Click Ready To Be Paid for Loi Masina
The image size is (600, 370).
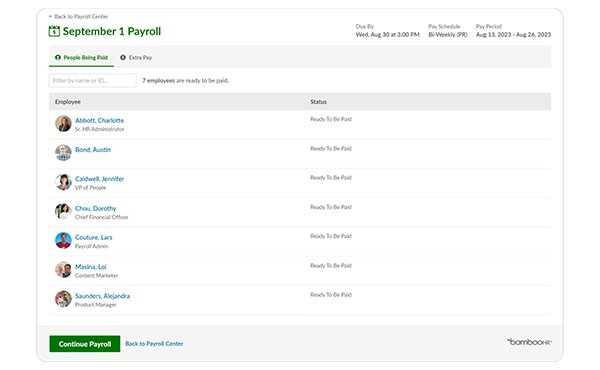point(331,266)
